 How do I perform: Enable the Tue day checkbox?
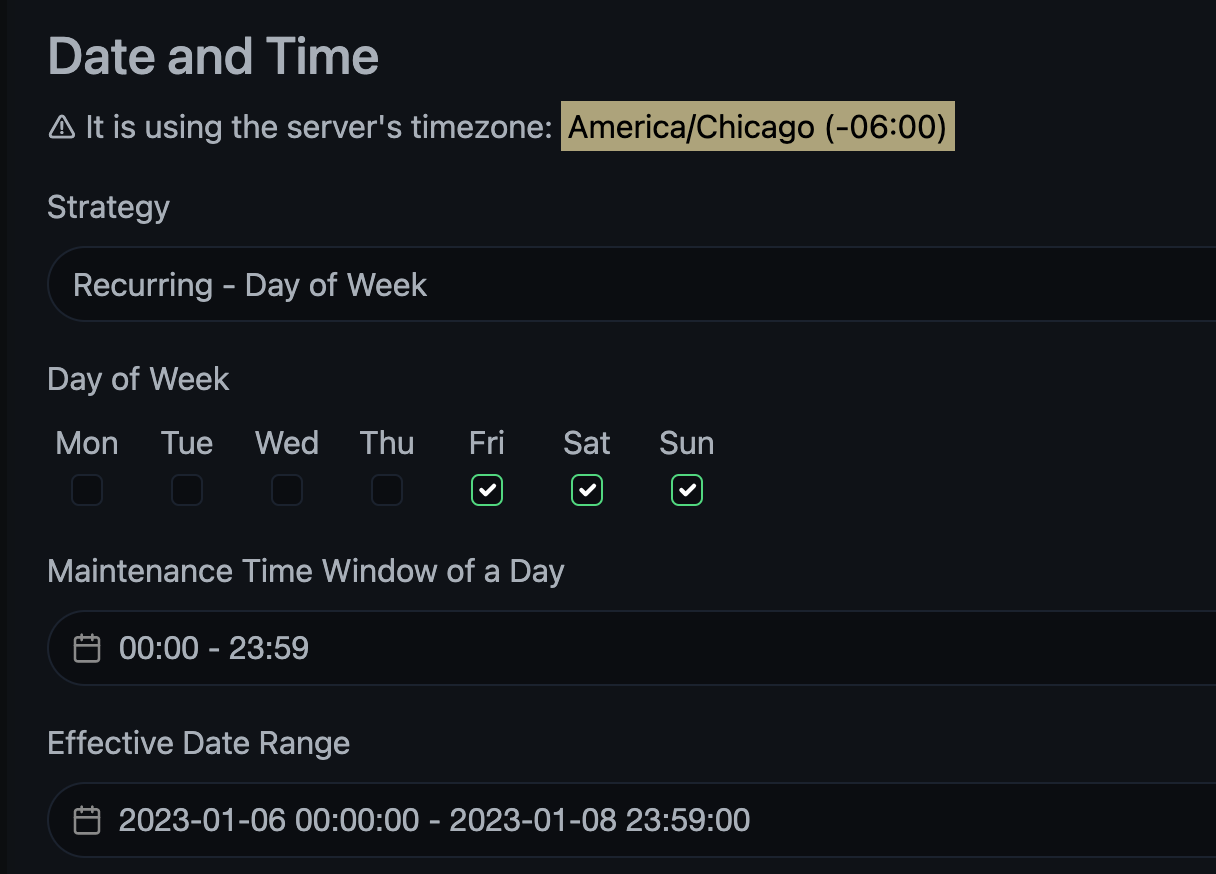(187, 490)
